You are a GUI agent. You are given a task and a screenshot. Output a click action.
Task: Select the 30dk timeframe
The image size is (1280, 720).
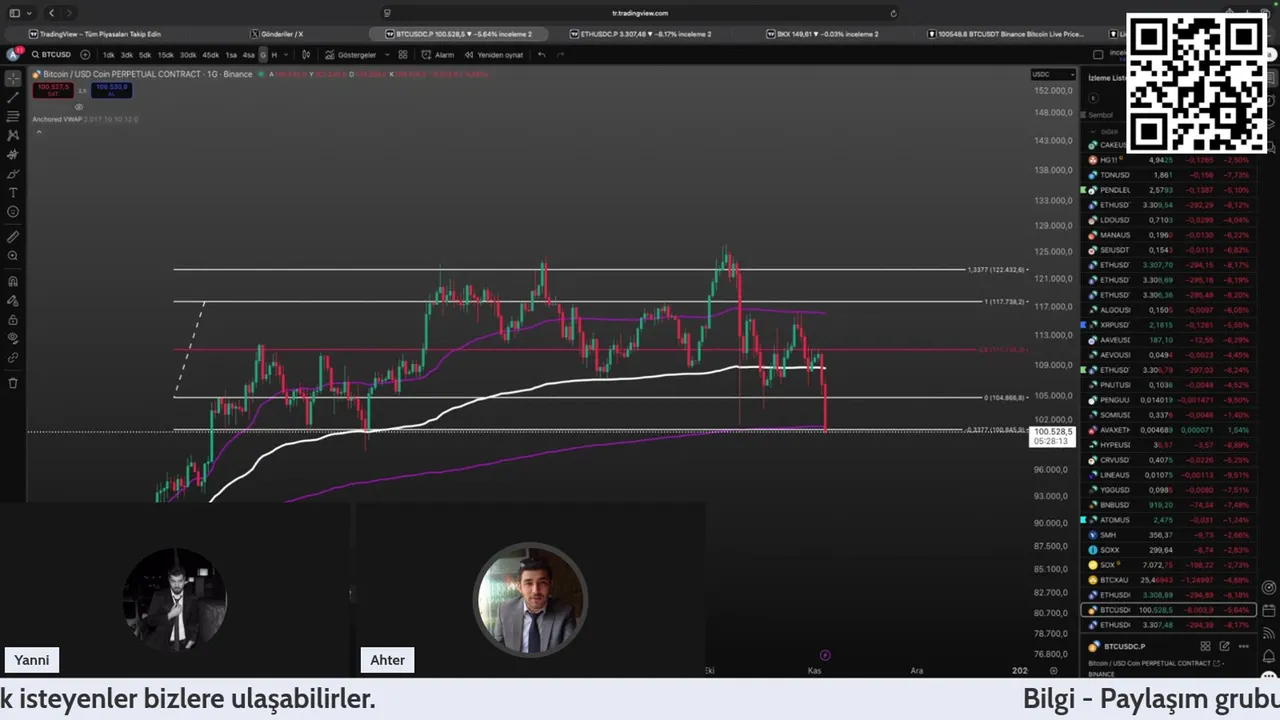tap(187, 54)
